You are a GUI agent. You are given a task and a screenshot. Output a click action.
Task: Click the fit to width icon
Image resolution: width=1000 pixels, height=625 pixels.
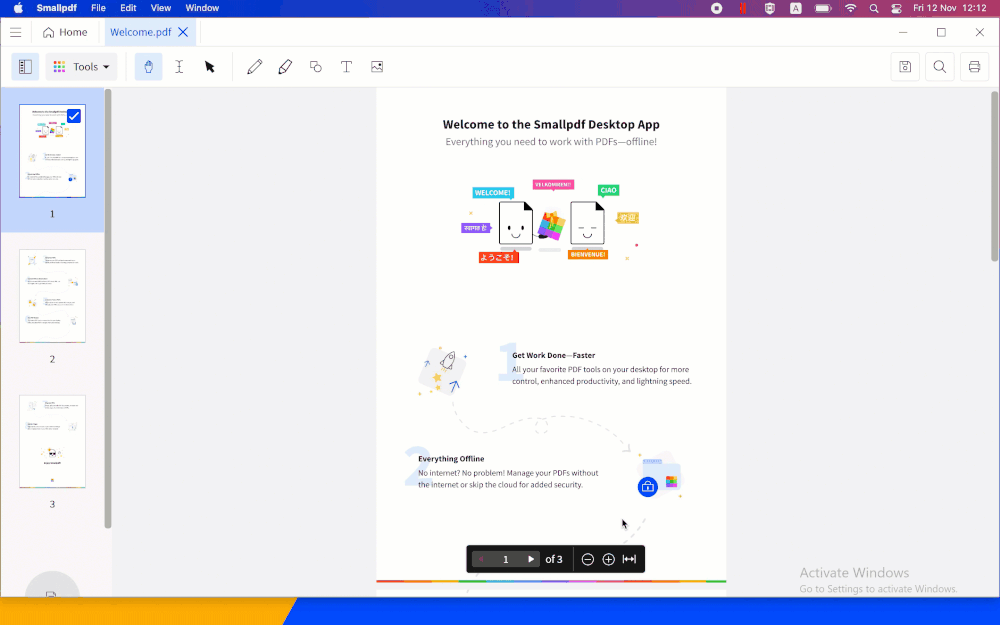(x=629, y=559)
